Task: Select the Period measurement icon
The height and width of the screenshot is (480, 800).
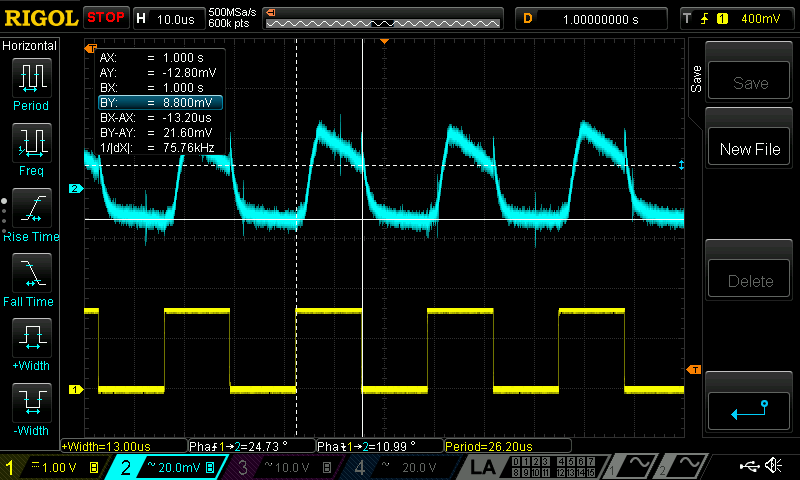Action: tap(32, 78)
